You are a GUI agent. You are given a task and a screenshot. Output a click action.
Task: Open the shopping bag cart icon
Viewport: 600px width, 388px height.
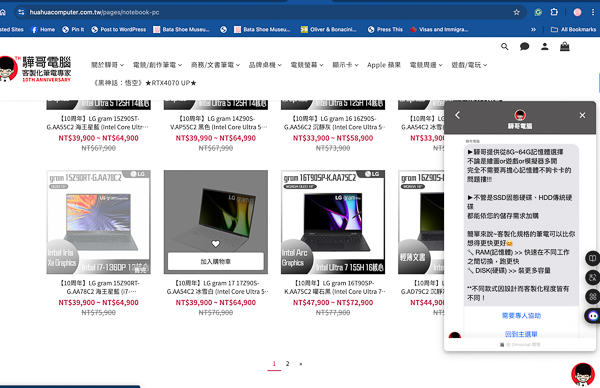coord(565,47)
